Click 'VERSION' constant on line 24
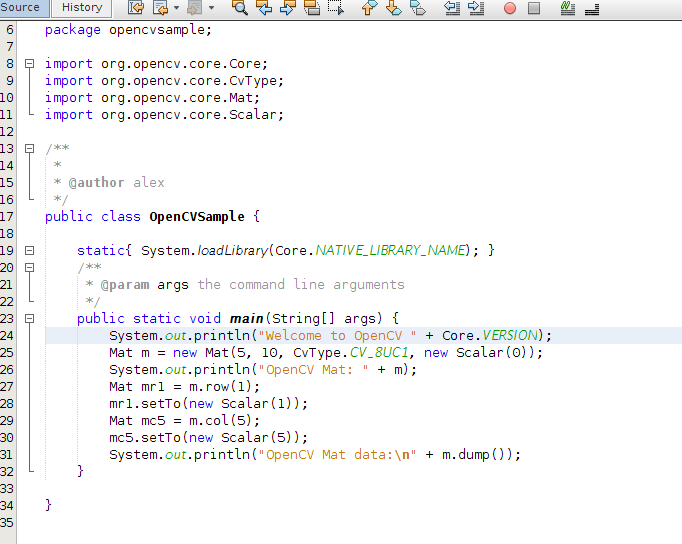 click(x=510, y=336)
